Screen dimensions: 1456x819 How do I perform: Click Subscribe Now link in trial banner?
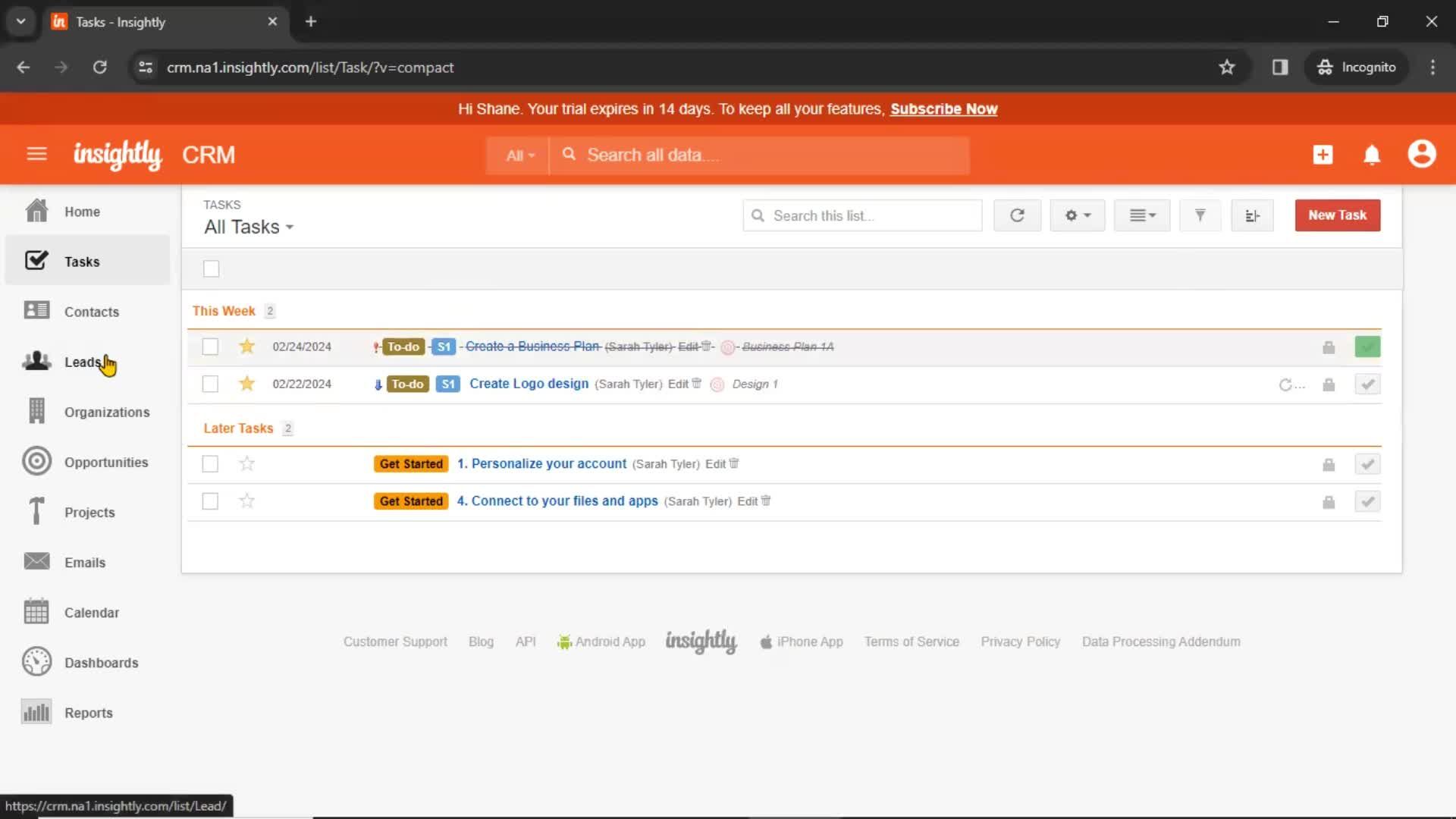[943, 109]
